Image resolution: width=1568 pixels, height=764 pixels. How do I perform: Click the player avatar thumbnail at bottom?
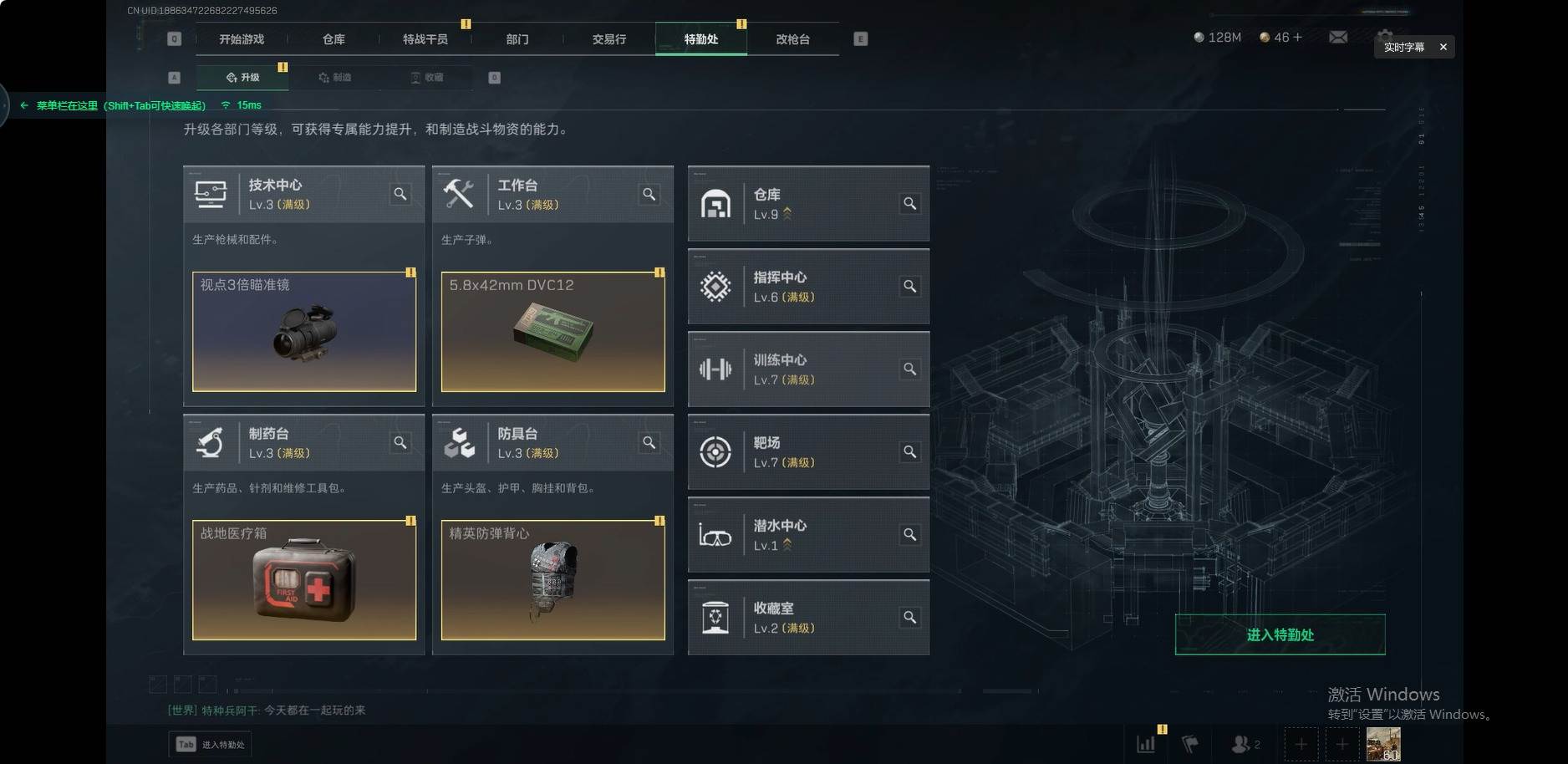click(1383, 744)
